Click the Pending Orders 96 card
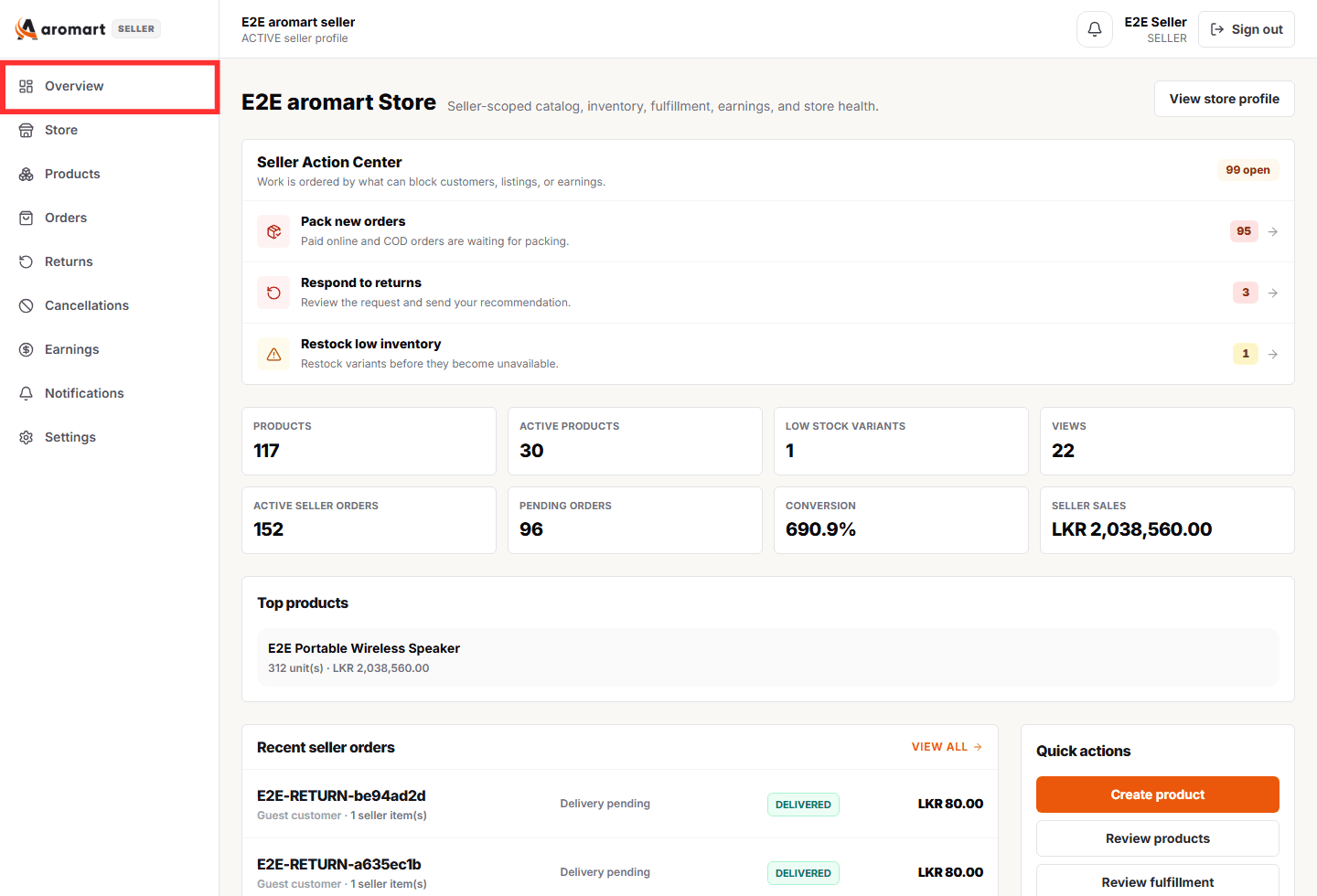The height and width of the screenshot is (896, 1317). (635, 520)
